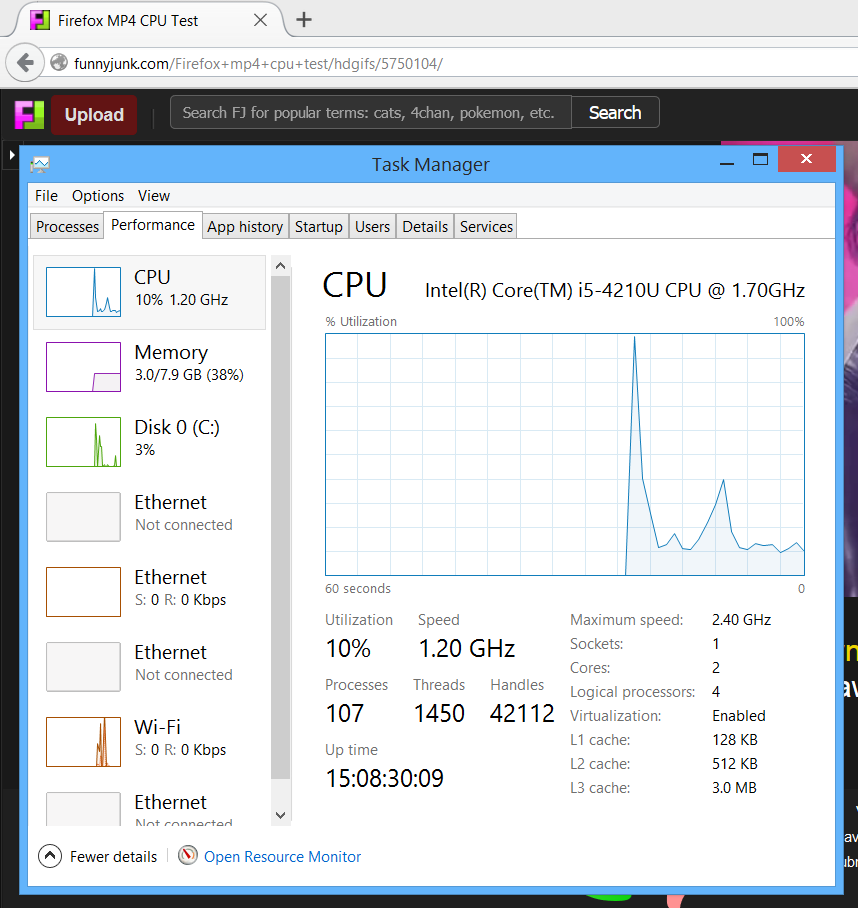Screen dimensions: 858x908
Task: Click the browser back arrow button
Action: click(25, 62)
